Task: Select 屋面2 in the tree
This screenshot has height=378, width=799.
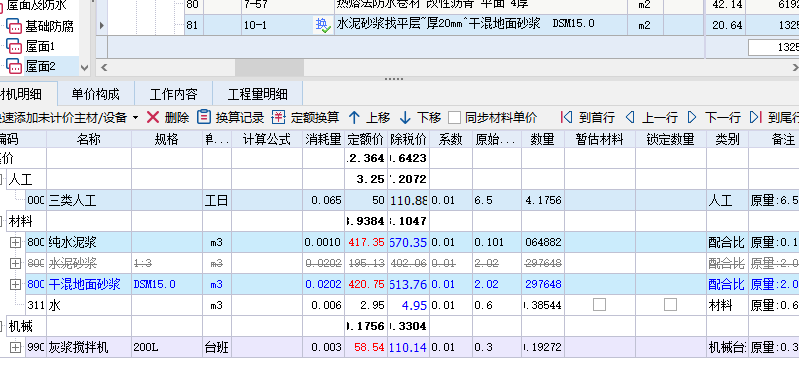Action: click(40, 66)
